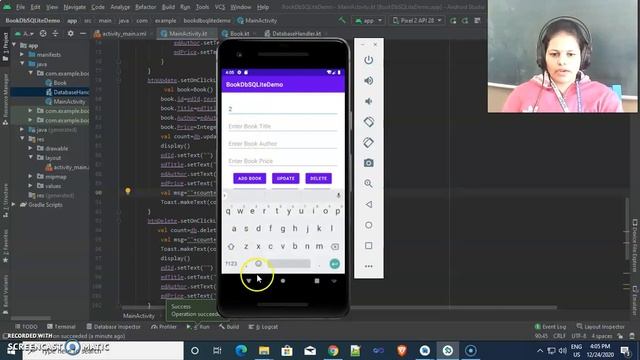Tap keyboard shift arrow key

[x=231, y=247]
